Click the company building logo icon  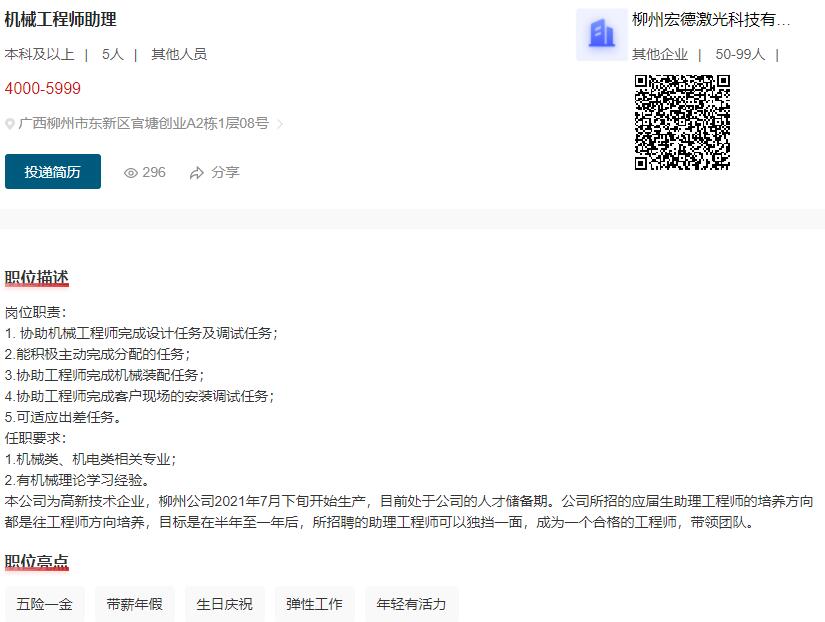602,35
